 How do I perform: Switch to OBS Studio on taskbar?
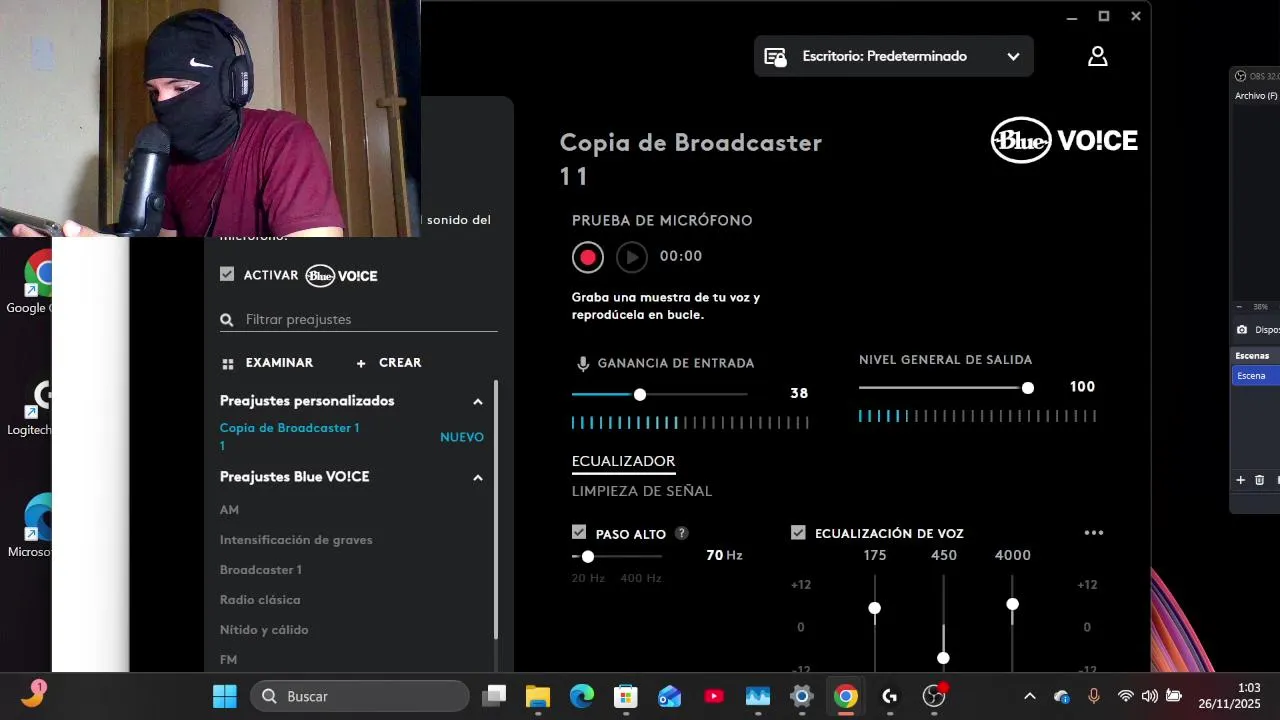click(x=934, y=696)
